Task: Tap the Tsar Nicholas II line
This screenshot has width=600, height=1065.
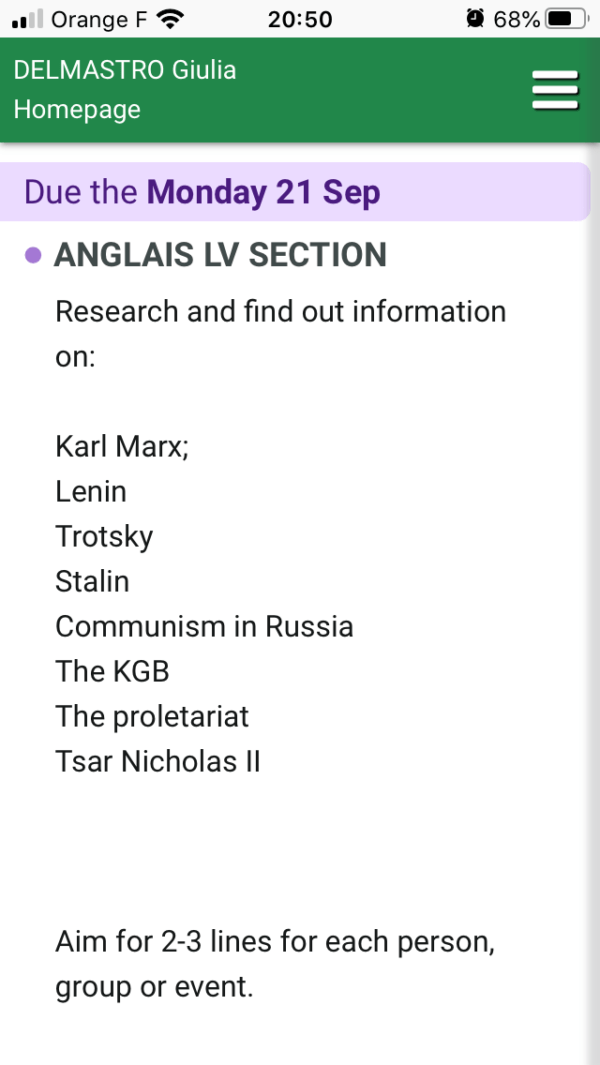Action: coord(158,761)
